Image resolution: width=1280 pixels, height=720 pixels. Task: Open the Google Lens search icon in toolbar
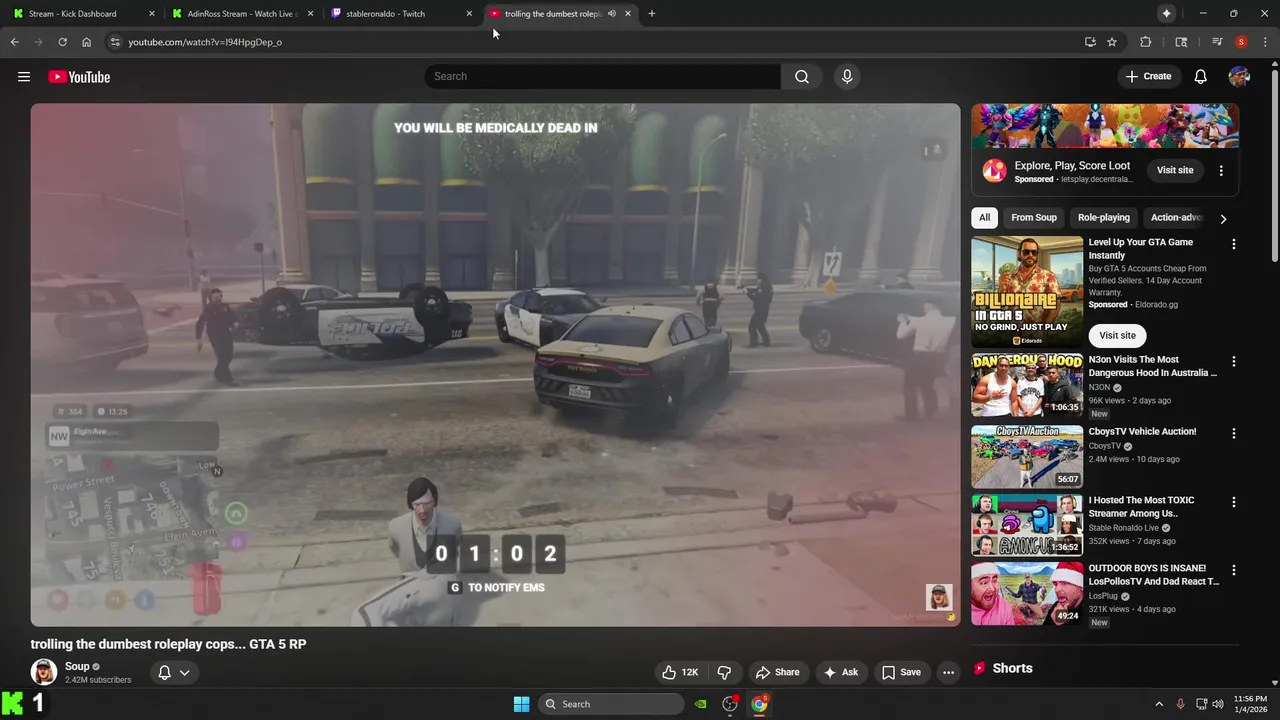click(x=1181, y=42)
